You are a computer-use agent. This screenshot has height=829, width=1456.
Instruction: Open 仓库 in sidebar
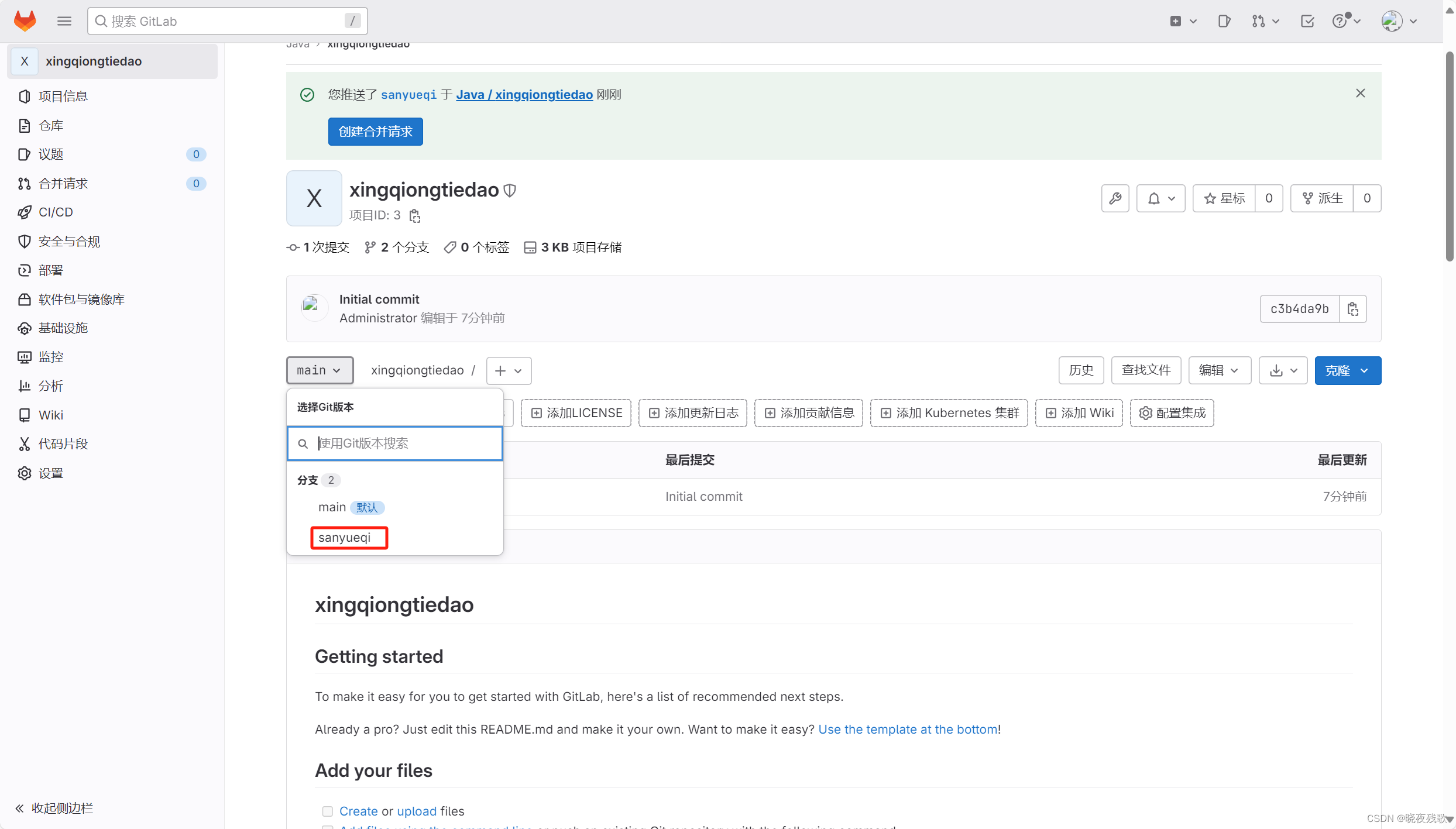click(x=112, y=125)
